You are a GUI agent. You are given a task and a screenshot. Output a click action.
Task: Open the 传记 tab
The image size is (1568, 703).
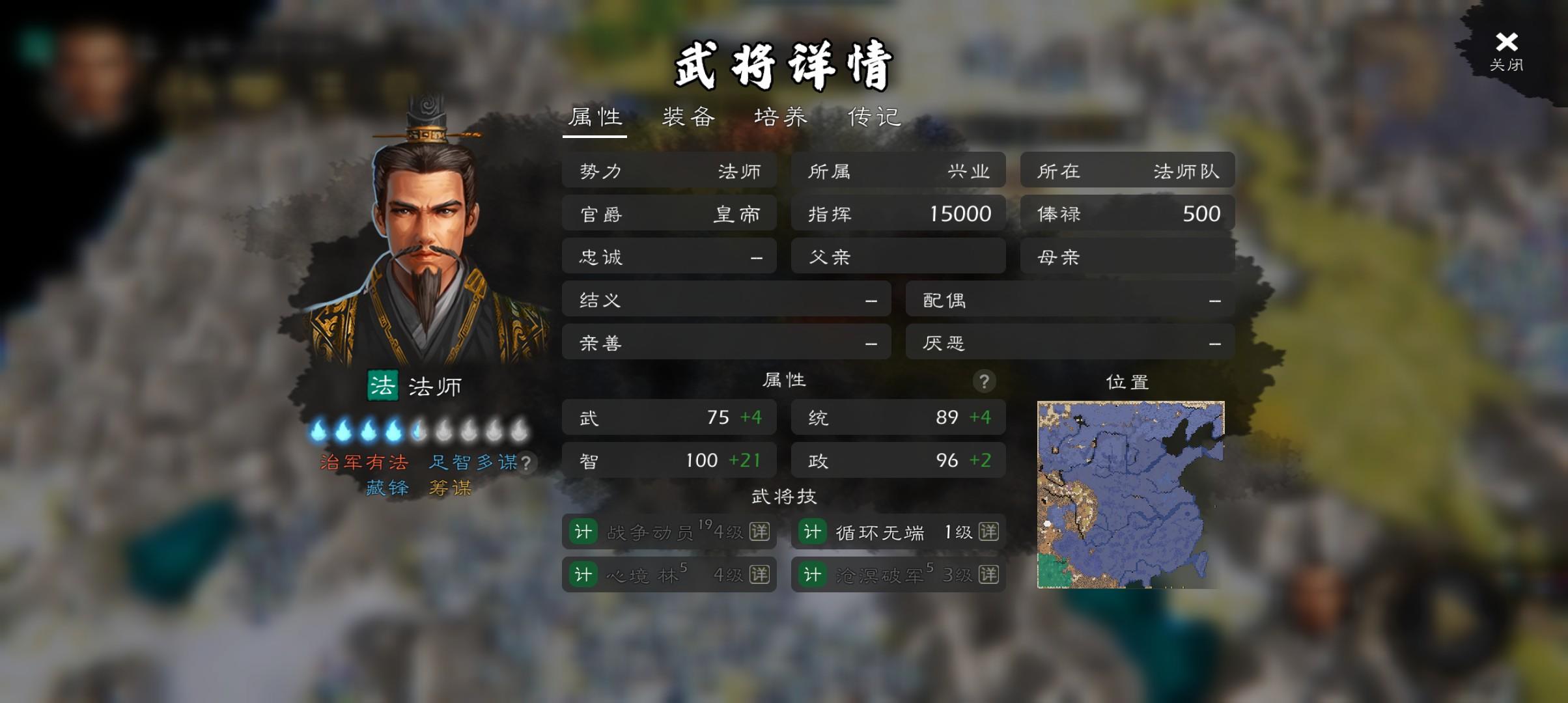click(874, 117)
